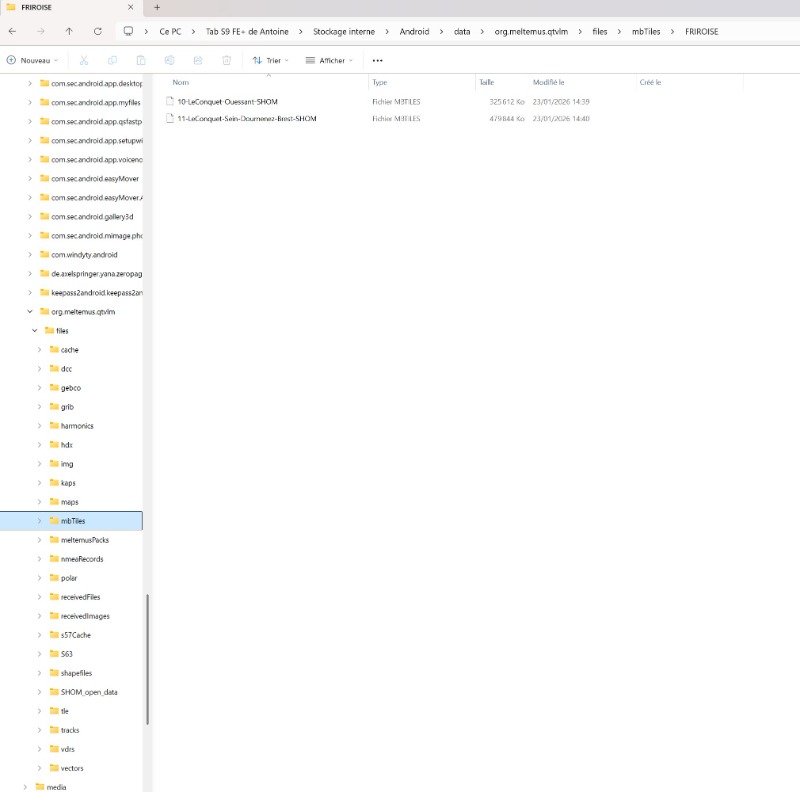Open the Nouveau dropdown button
The height and width of the screenshot is (792, 800).
[33, 60]
